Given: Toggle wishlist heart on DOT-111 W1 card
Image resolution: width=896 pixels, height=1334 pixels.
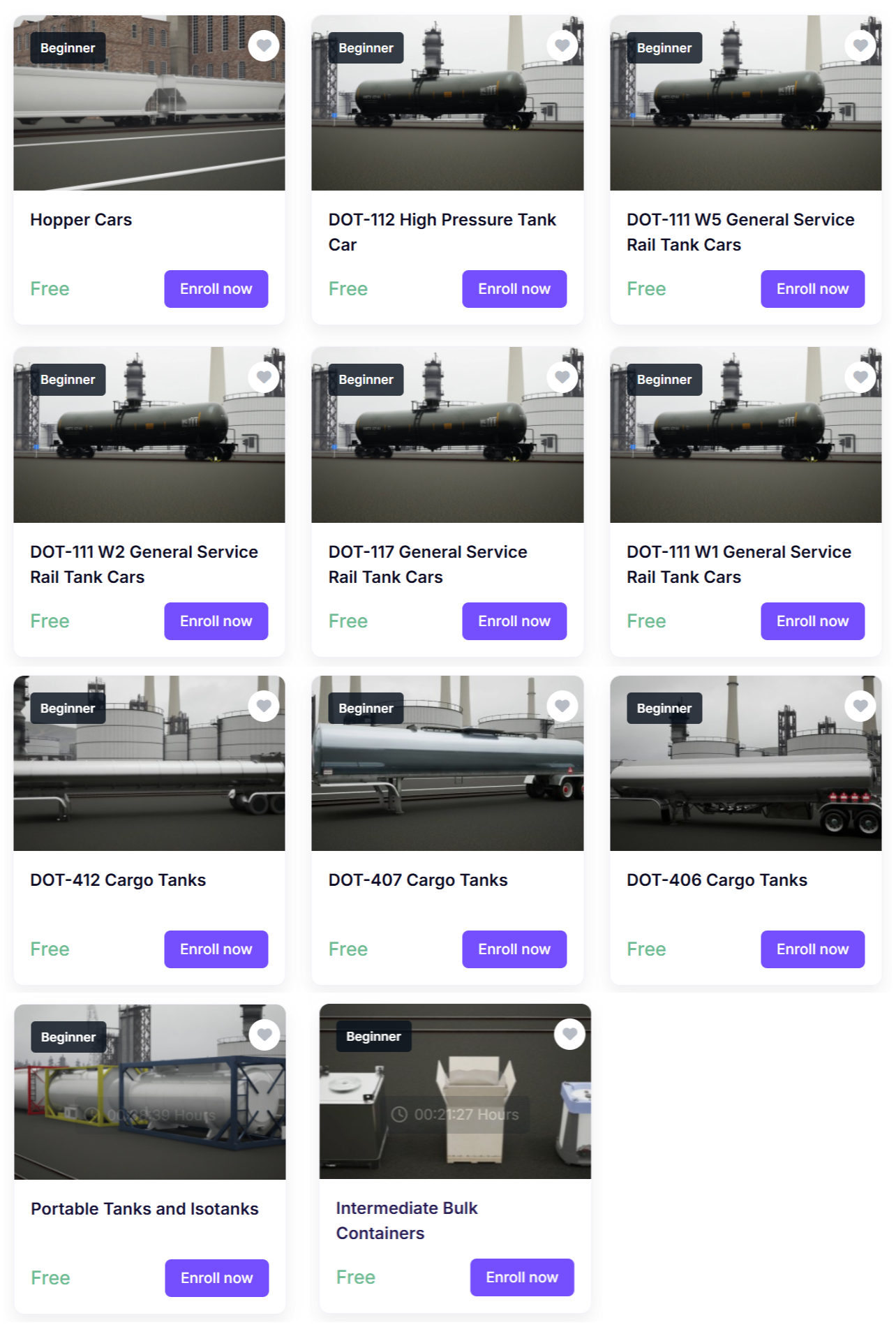Looking at the screenshot, I should tap(860, 378).
